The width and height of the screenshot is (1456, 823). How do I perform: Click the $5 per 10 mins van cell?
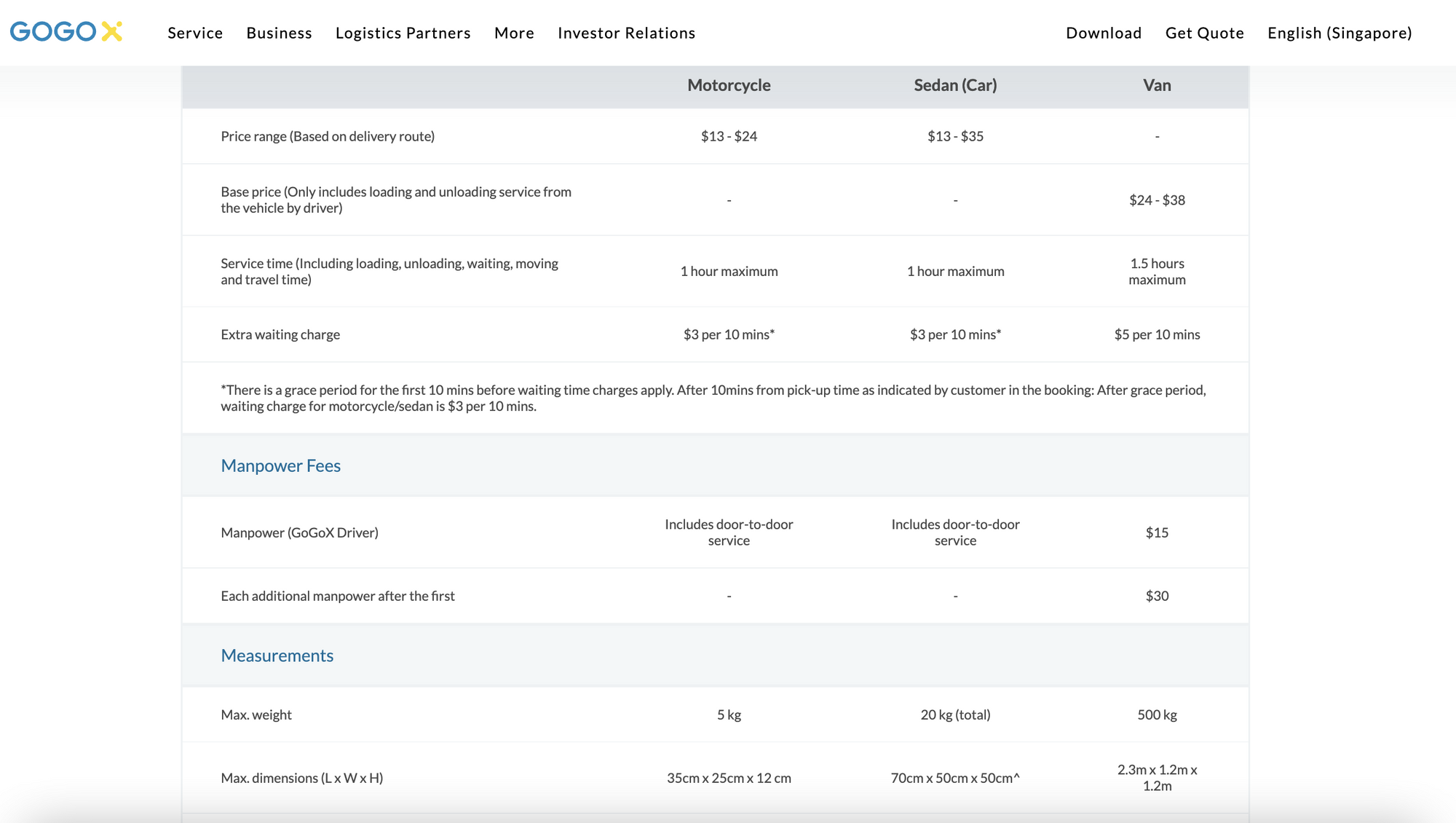point(1157,334)
